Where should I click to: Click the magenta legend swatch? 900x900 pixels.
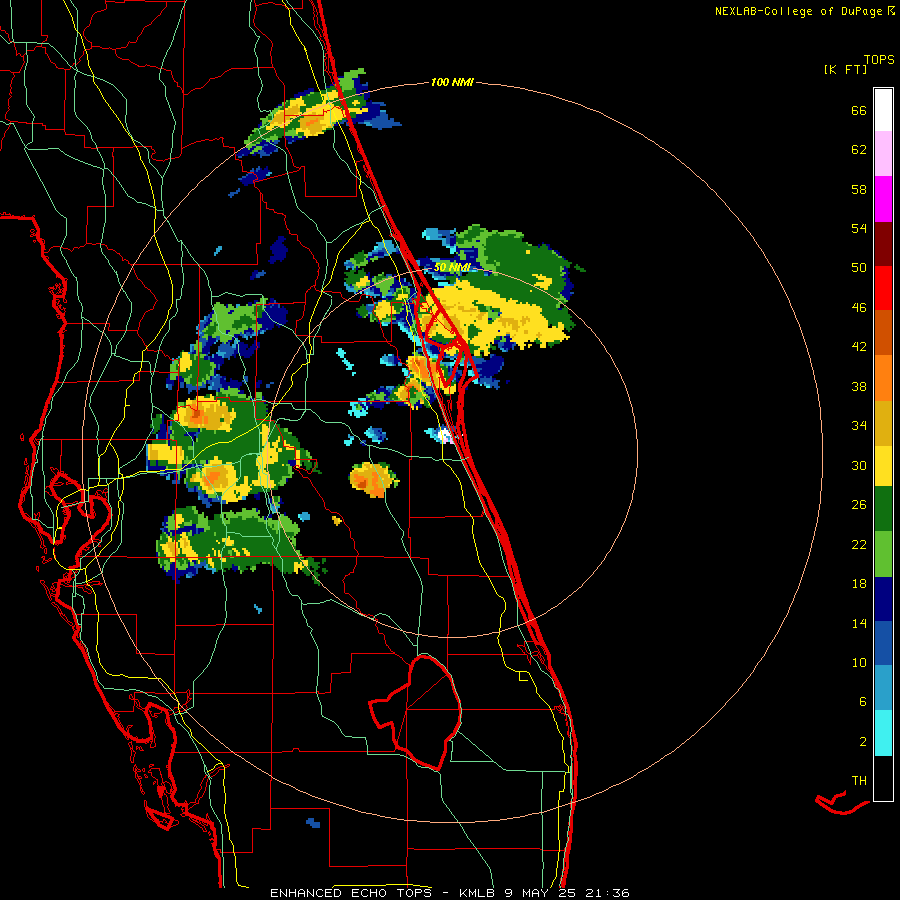pos(883,199)
